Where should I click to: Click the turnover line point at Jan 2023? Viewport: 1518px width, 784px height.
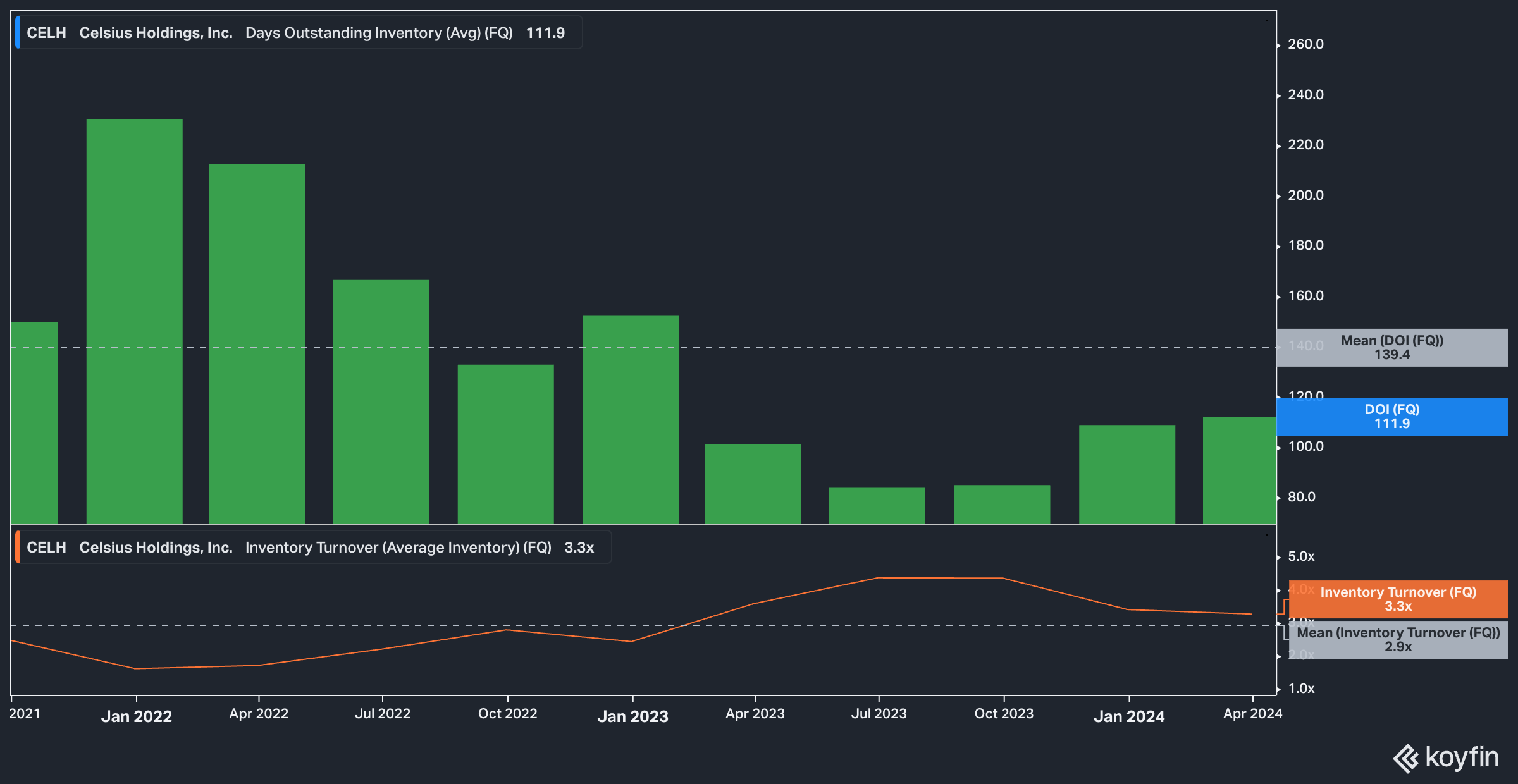631,642
